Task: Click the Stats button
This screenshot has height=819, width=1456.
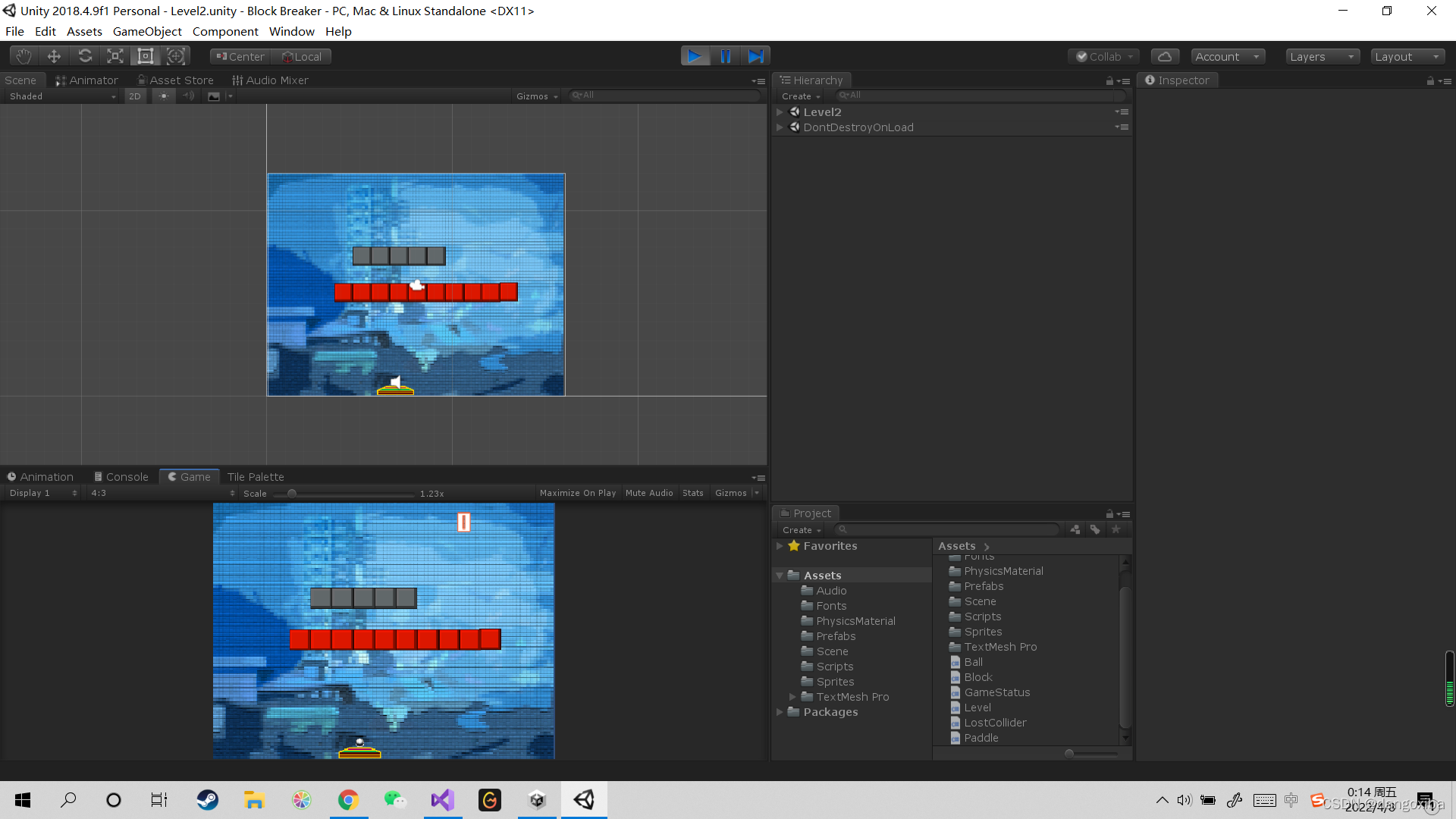Action: [692, 493]
